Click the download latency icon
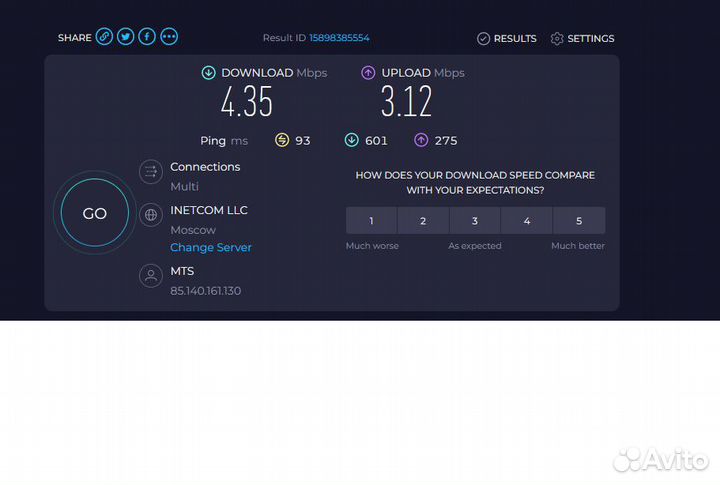The height and width of the screenshot is (485, 720). 351,140
